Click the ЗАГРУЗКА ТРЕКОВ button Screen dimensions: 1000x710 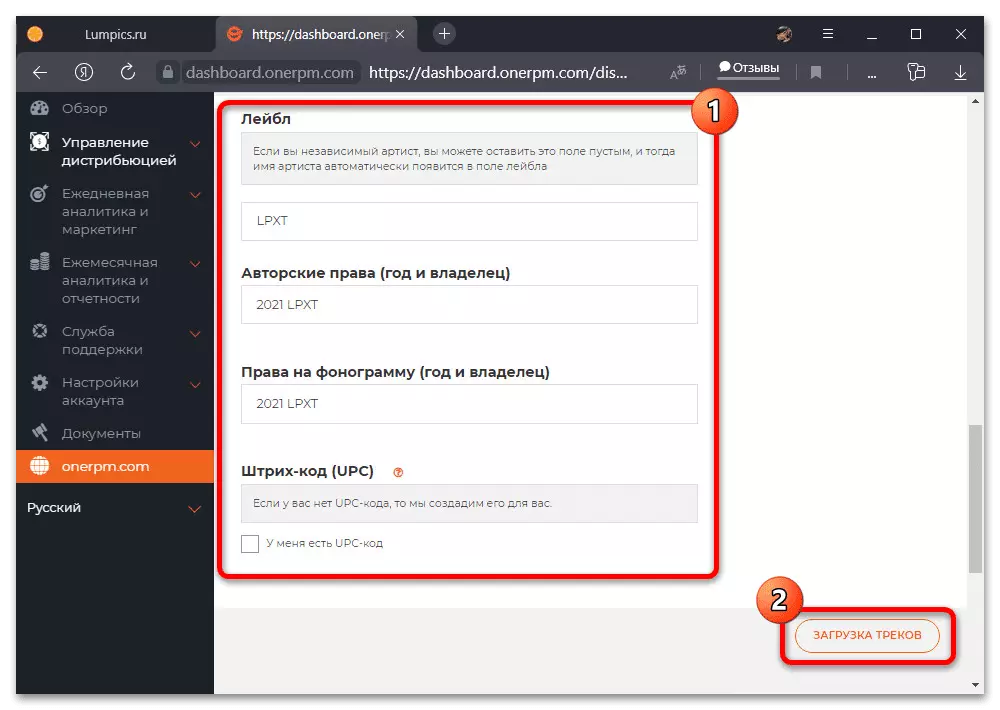(x=867, y=635)
